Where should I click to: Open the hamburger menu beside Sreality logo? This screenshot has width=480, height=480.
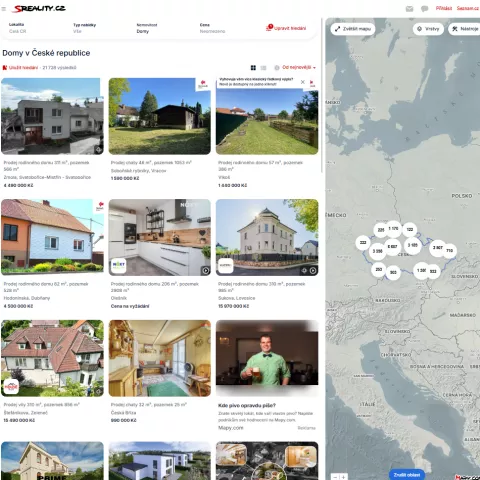4,9
